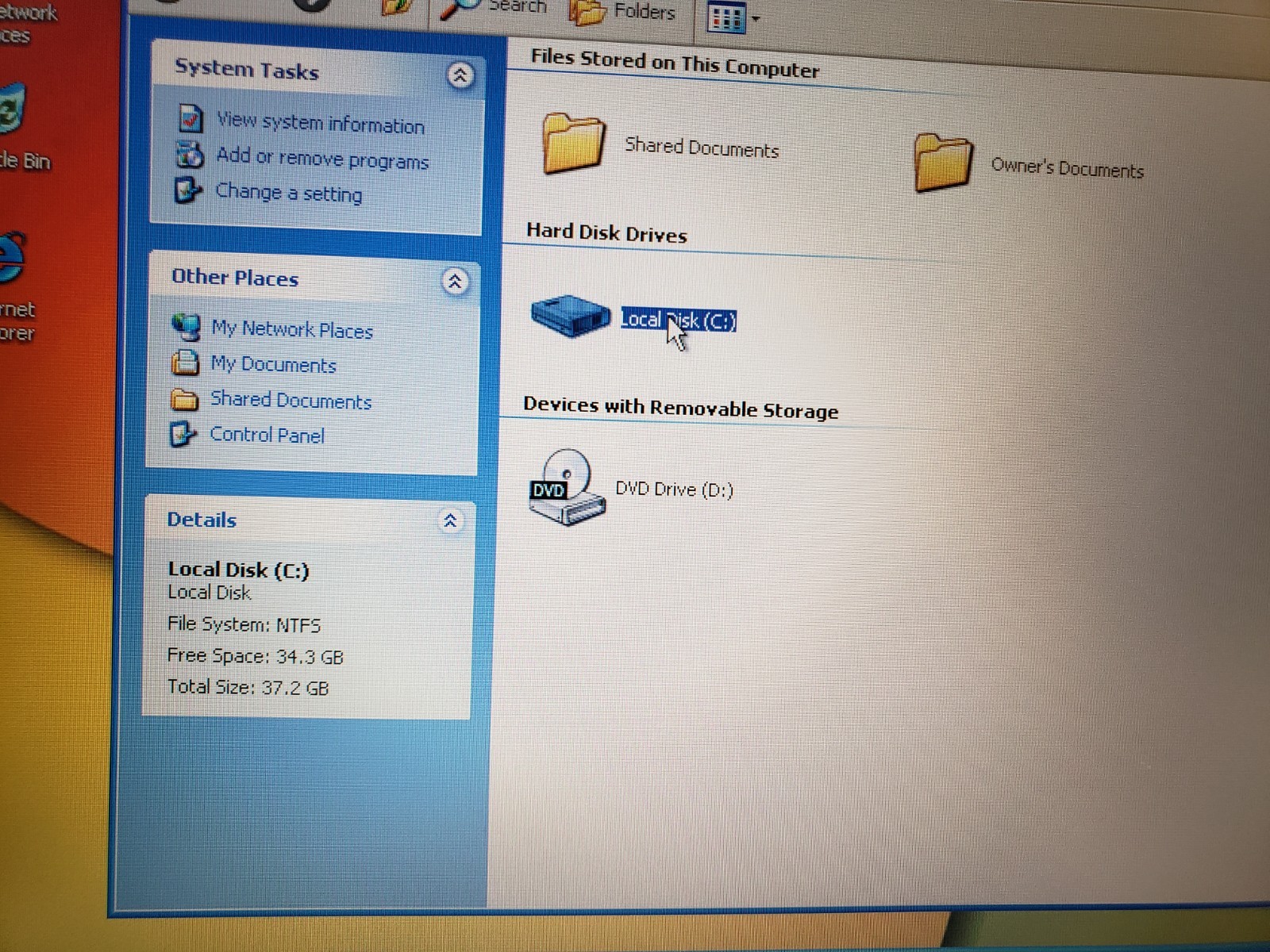Image resolution: width=1270 pixels, height=952 pixels.
Task: Click Total Size: 37.2 GB text
Action: pyautogui.click(x=248, y=687)
